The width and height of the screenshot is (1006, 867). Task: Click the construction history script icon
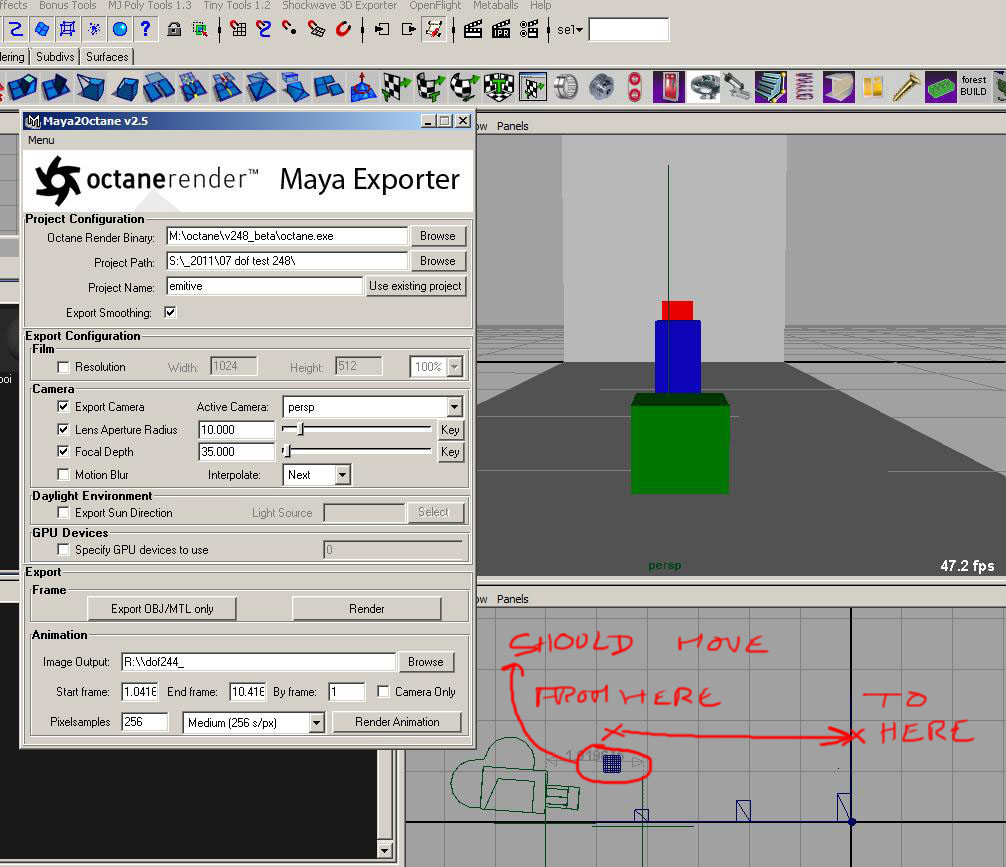tap(434, 30)
